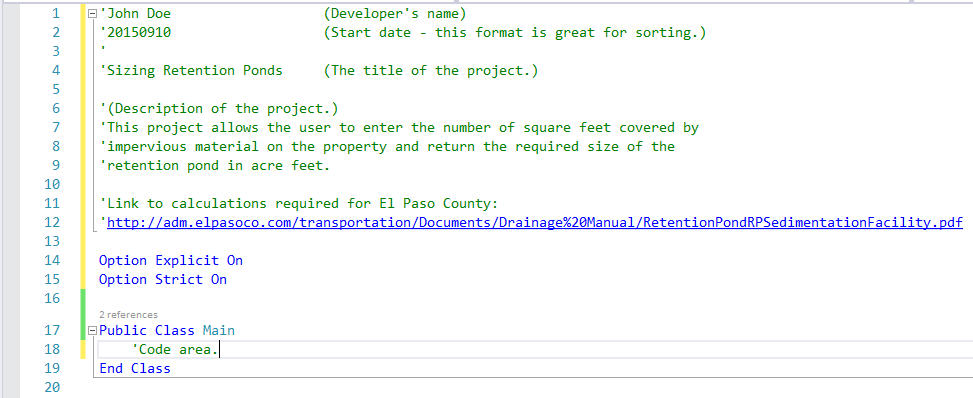Image resolution: width=973 pixels, height=398 pixels.
Task: Click the '2 references' CodeLens label
Action: tap(128, 315)
